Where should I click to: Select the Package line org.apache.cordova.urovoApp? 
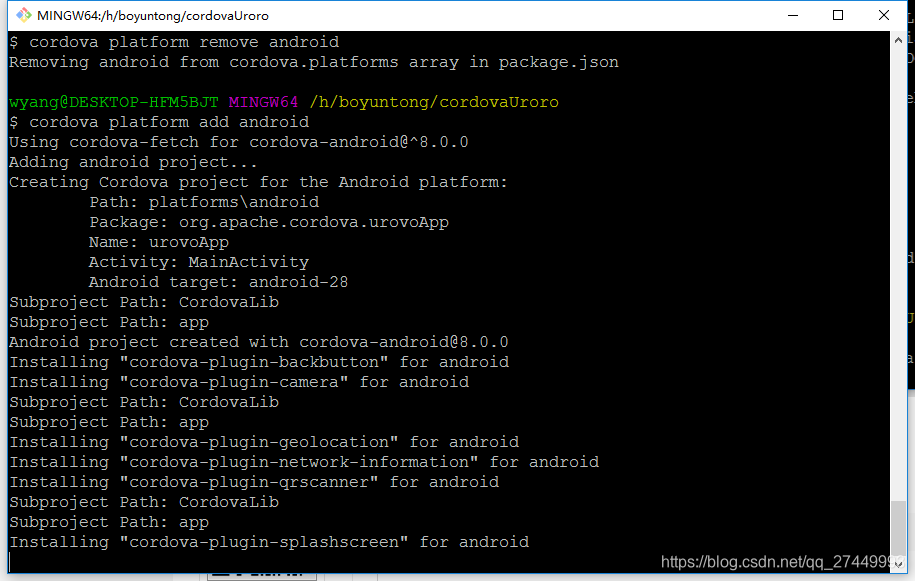268,221
